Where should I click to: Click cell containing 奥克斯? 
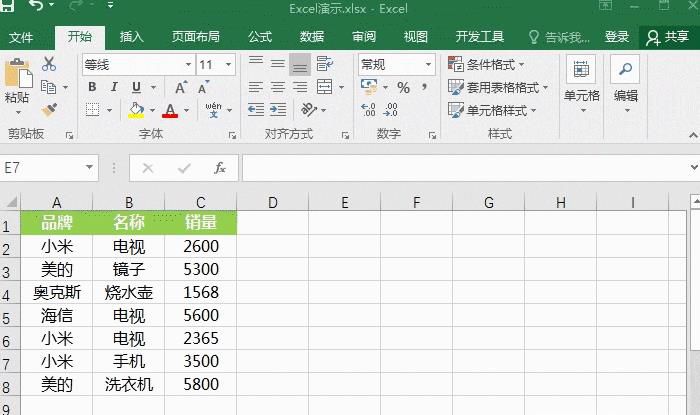(57, 292)
